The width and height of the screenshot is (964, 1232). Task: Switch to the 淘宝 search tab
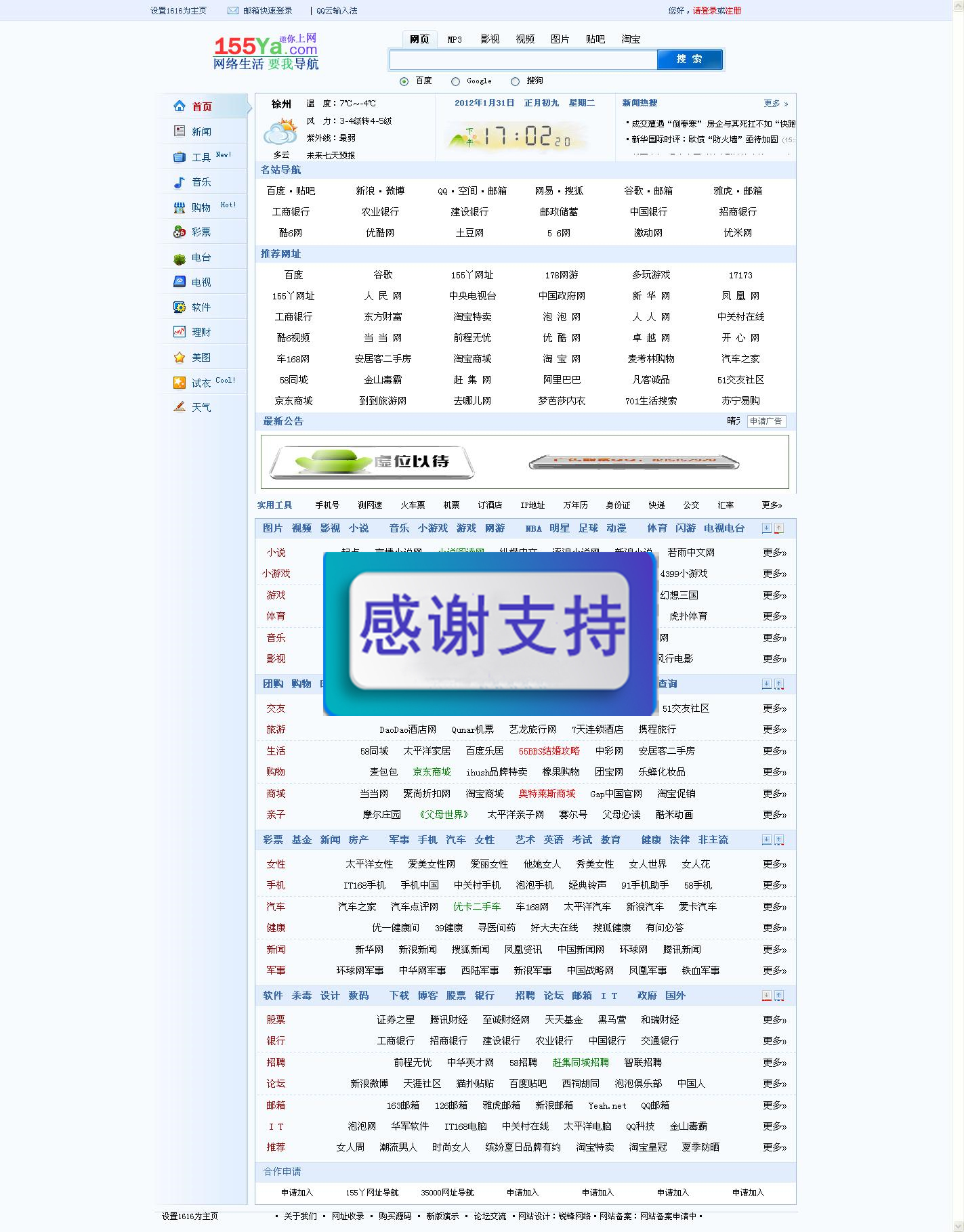(631, 39)
